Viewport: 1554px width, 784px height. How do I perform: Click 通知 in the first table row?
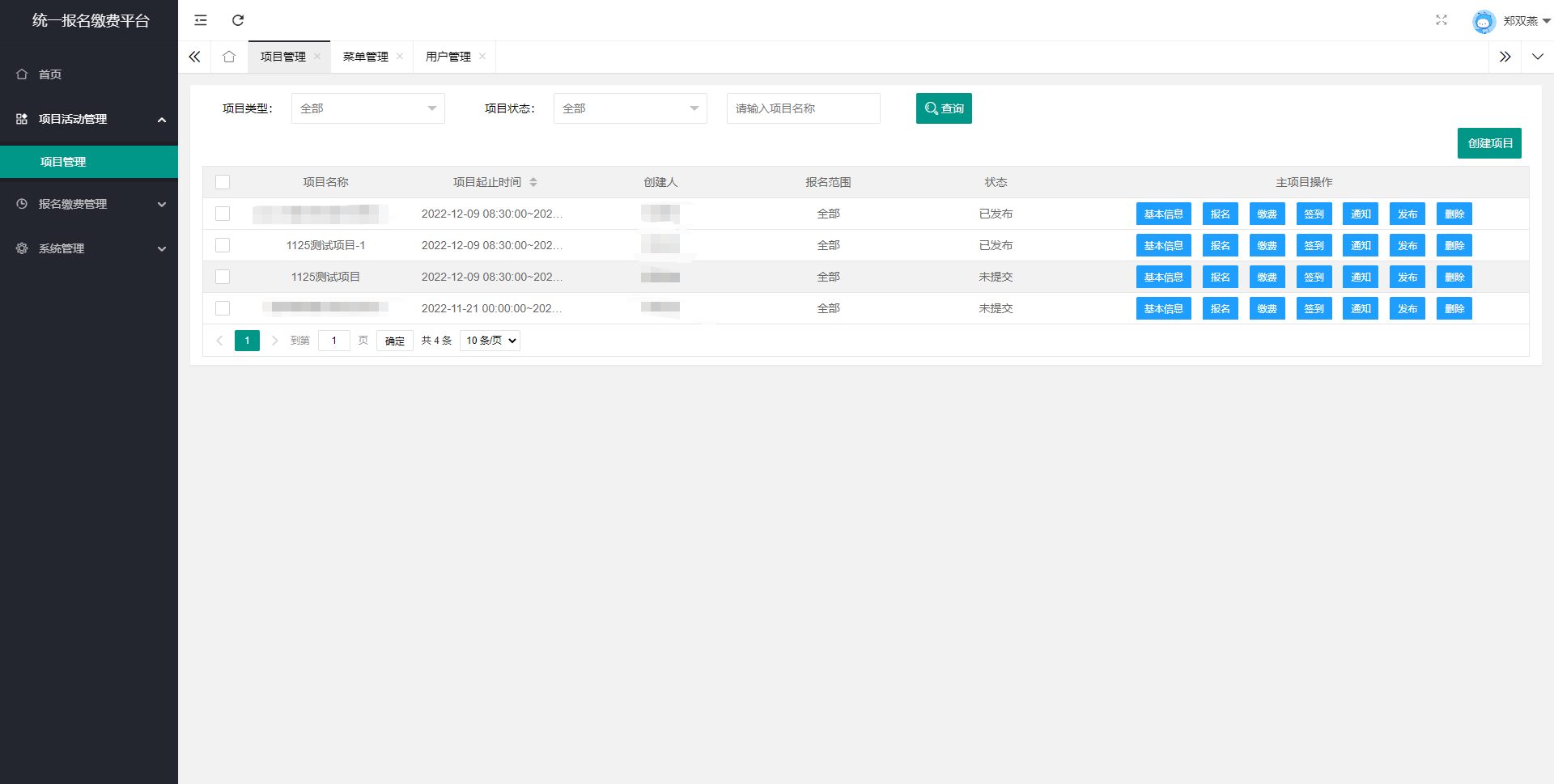1361,214
